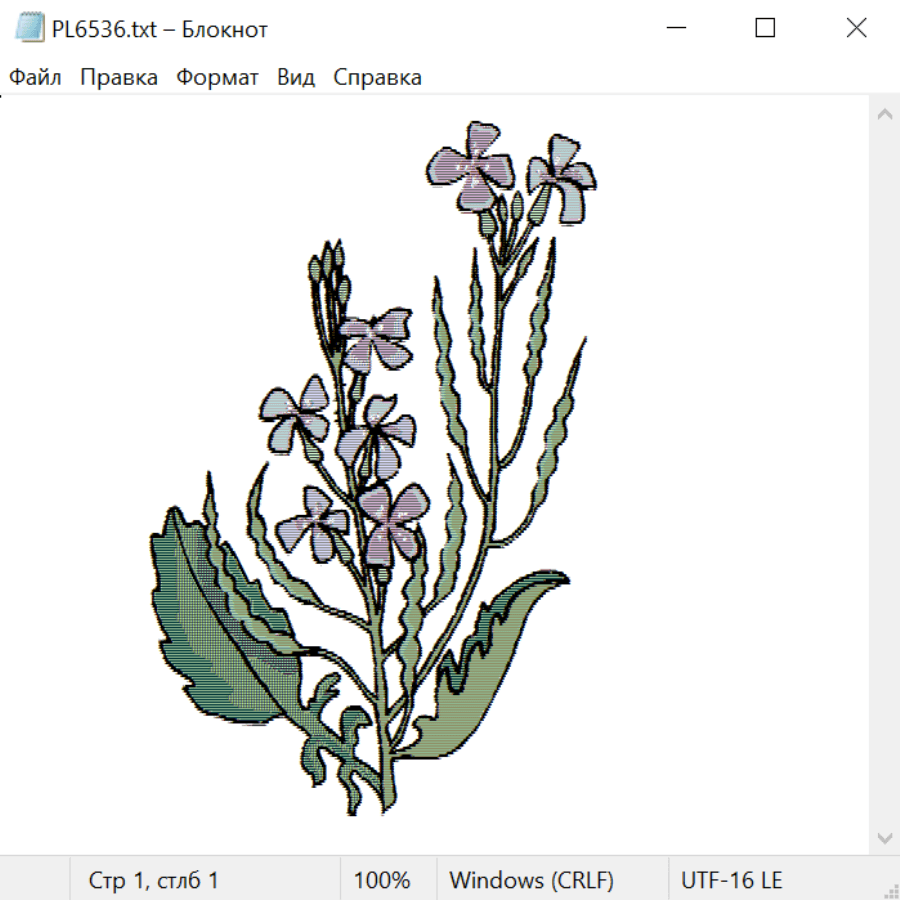
Task: Open the Формат menu
Action: click(x=217, y=77)
